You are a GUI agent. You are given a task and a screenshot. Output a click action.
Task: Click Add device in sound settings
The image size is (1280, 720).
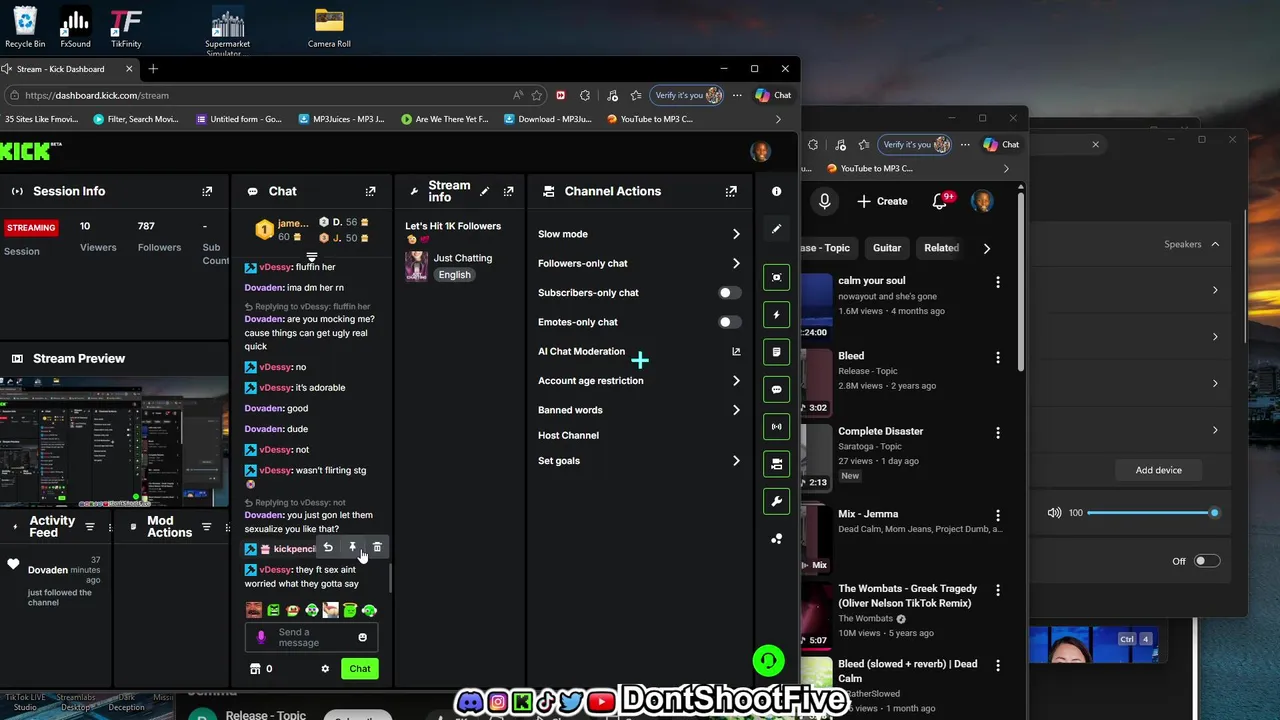pyautogui.click(x=1158, y=470)
